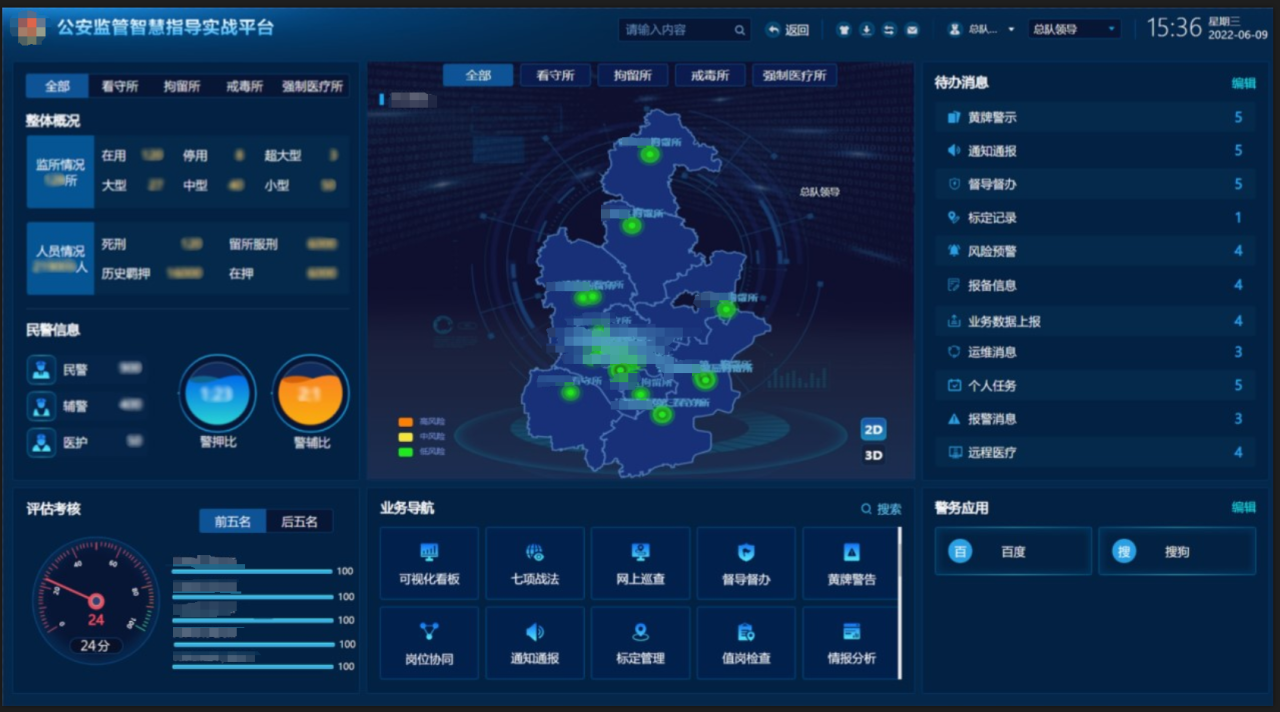Select 戒毒所 tab above the map
Viewport: 1280px width, 712px height.
coord(710,76)
